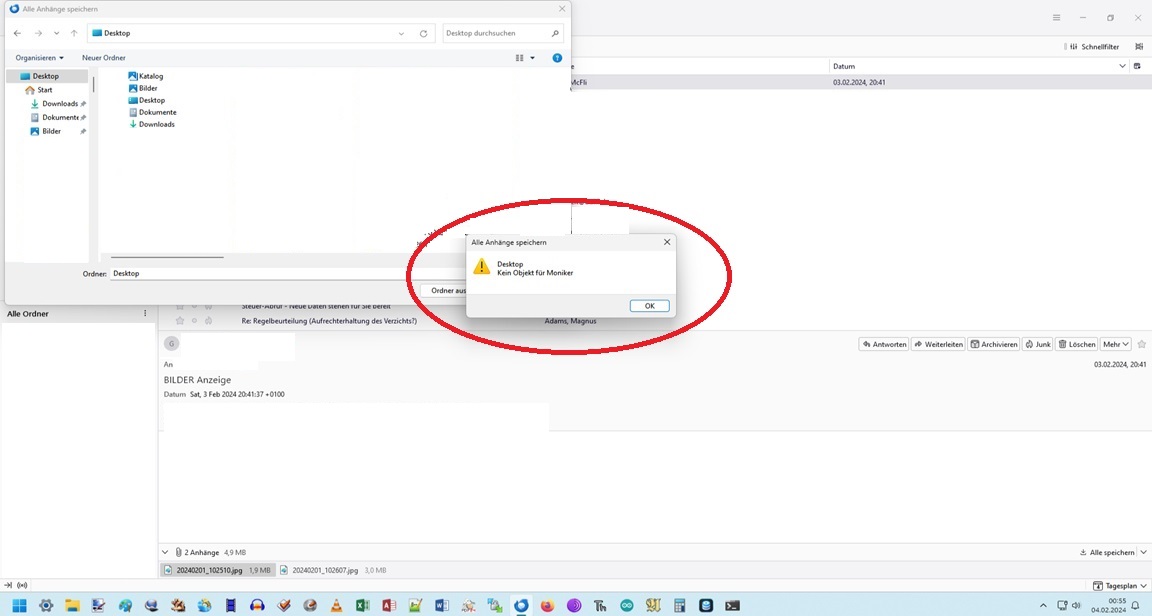Open view options dropdown arrow

(533, 57)
